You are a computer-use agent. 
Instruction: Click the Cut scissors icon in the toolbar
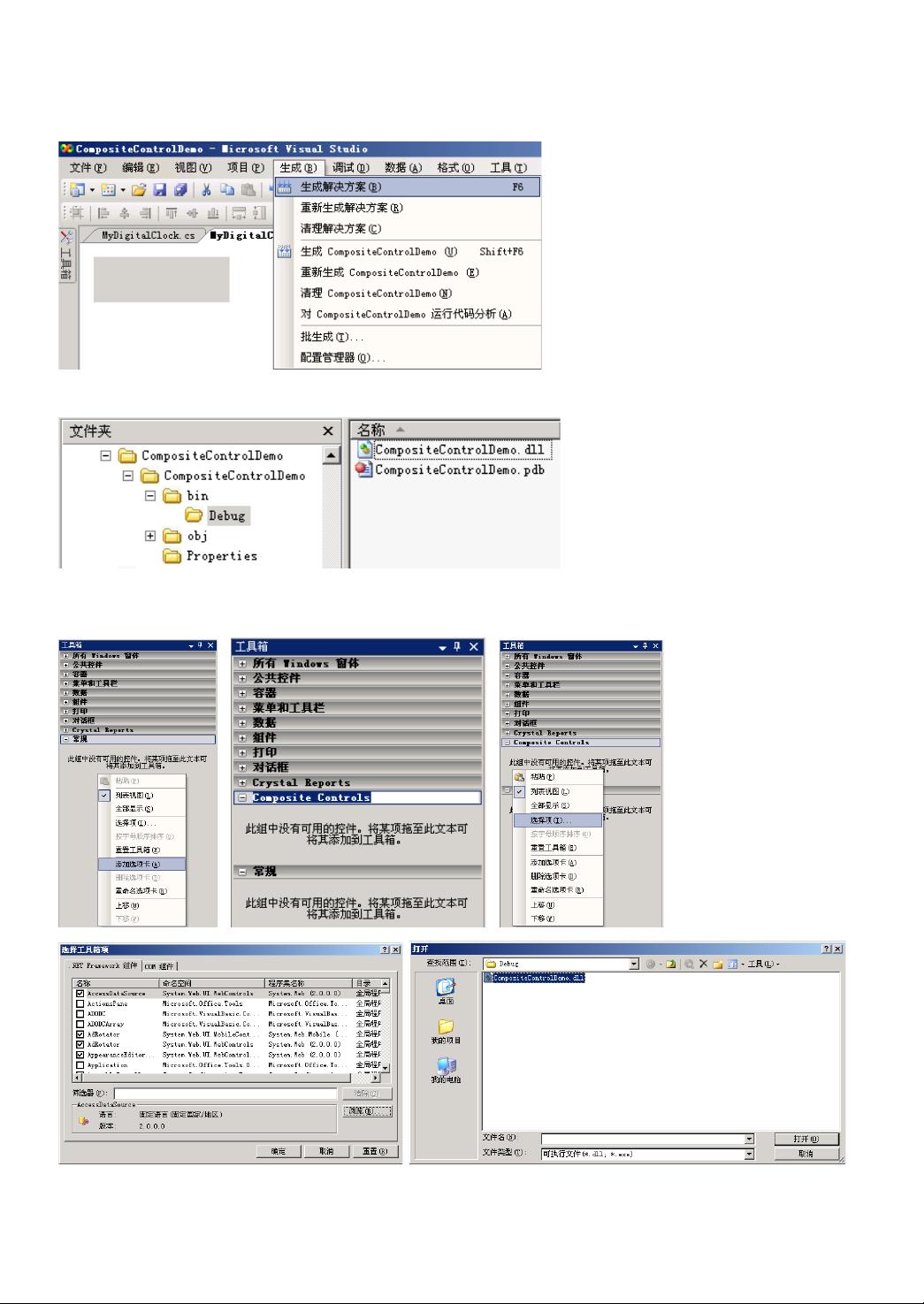(205, 189)
